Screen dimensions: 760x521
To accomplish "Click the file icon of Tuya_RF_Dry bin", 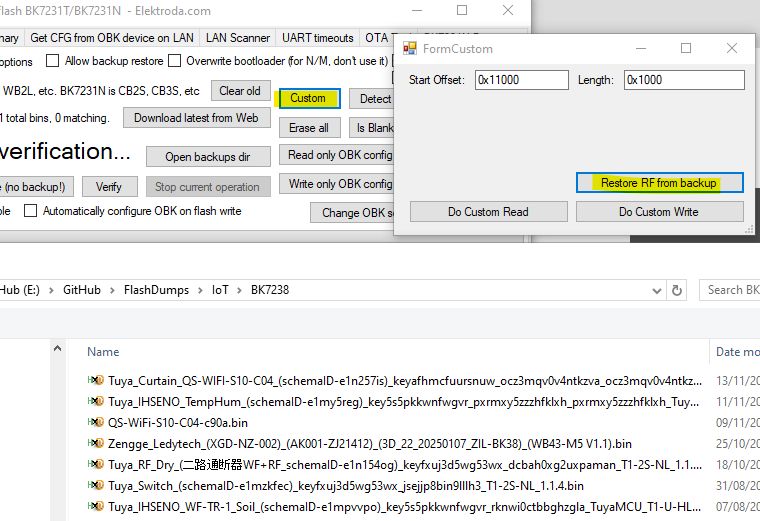I will point(96,464).
